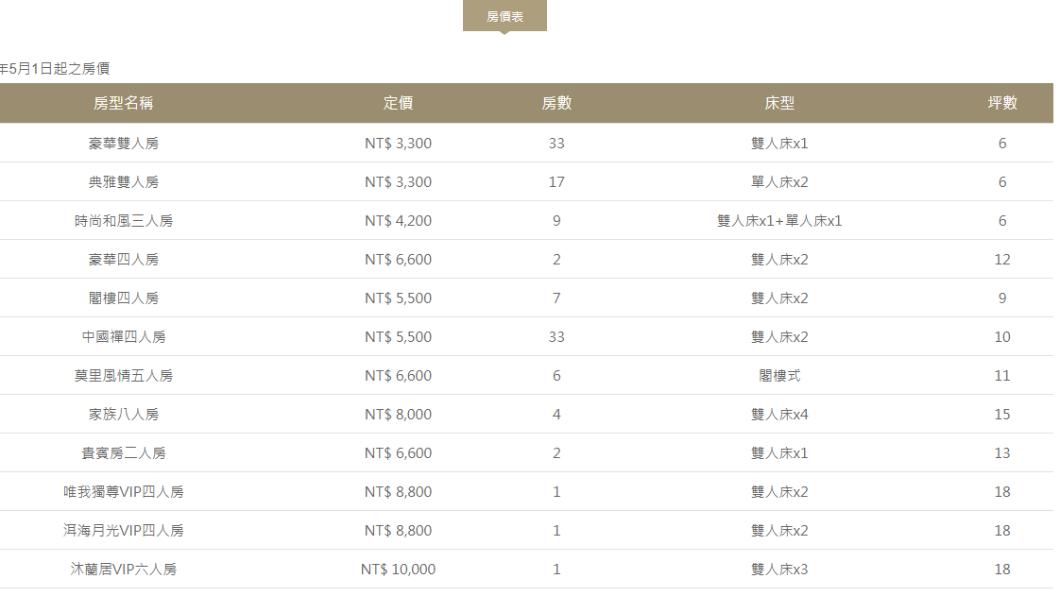This screenshot has width=1060, height=596.
Task: Click 坪數 value 15 in 家族八人房 row
Action: [x=1002, y=414]
